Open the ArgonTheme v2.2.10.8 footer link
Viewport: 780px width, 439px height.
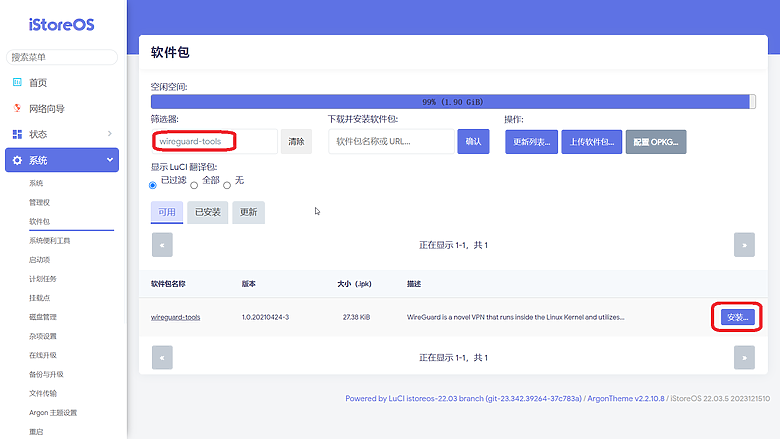(x=626, y=398)
